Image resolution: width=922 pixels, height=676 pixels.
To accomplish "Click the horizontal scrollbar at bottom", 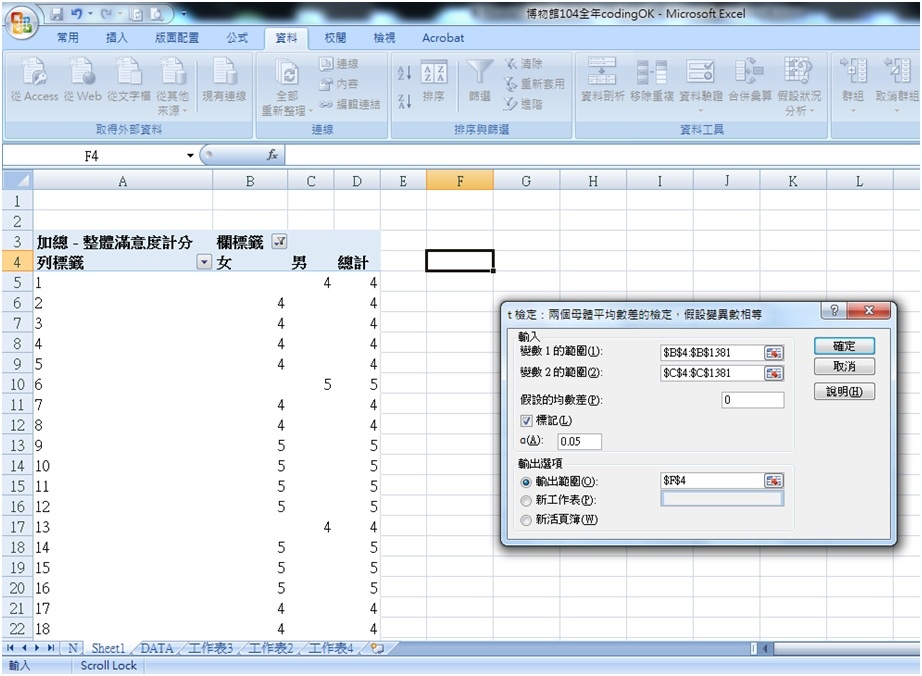I will tap(847, 649).
